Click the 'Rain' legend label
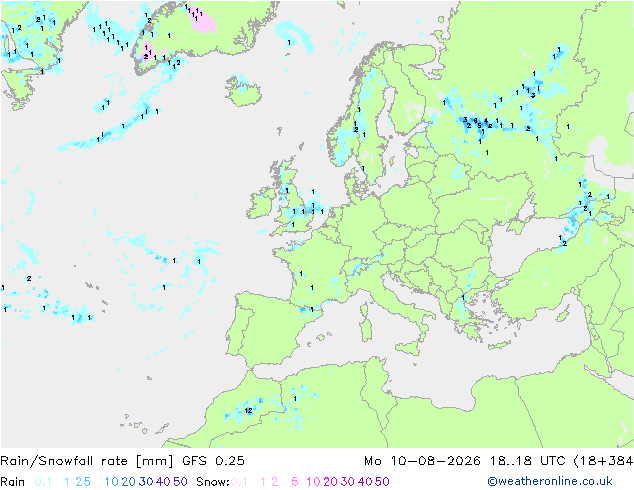 coord(13,482)
